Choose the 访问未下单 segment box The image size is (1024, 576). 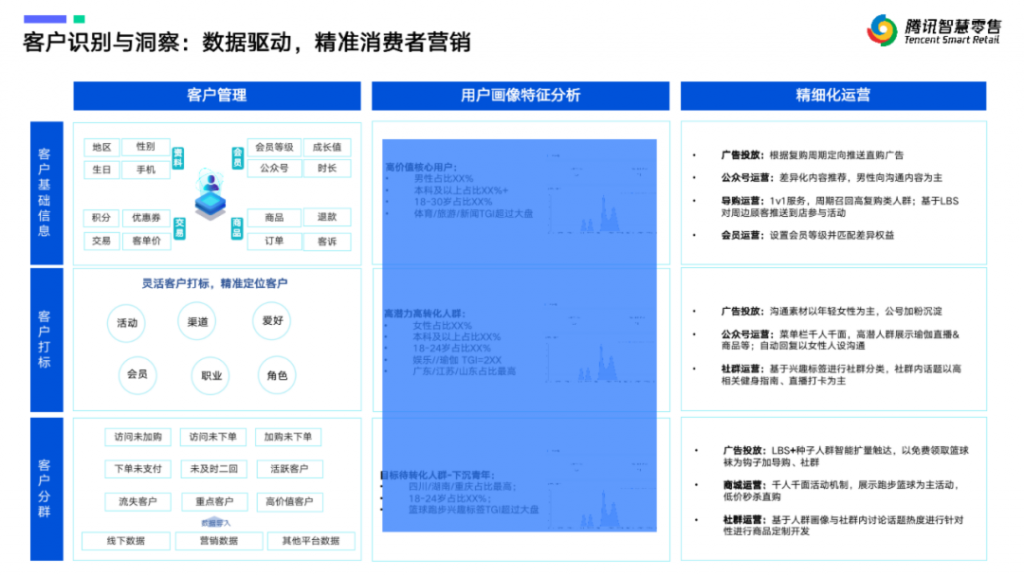coord(213,437)
